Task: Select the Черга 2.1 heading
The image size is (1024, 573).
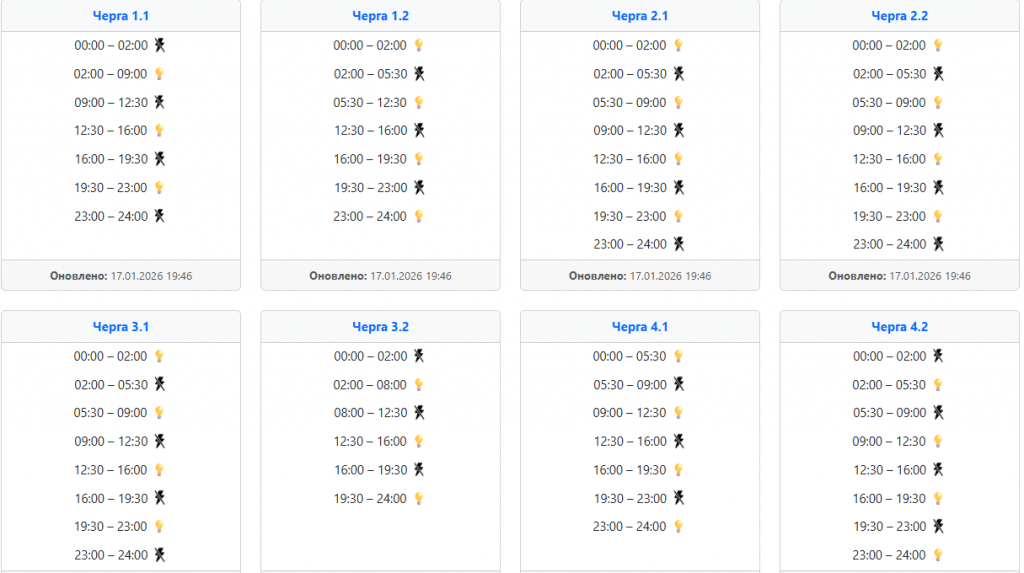Action: (640, 16)
